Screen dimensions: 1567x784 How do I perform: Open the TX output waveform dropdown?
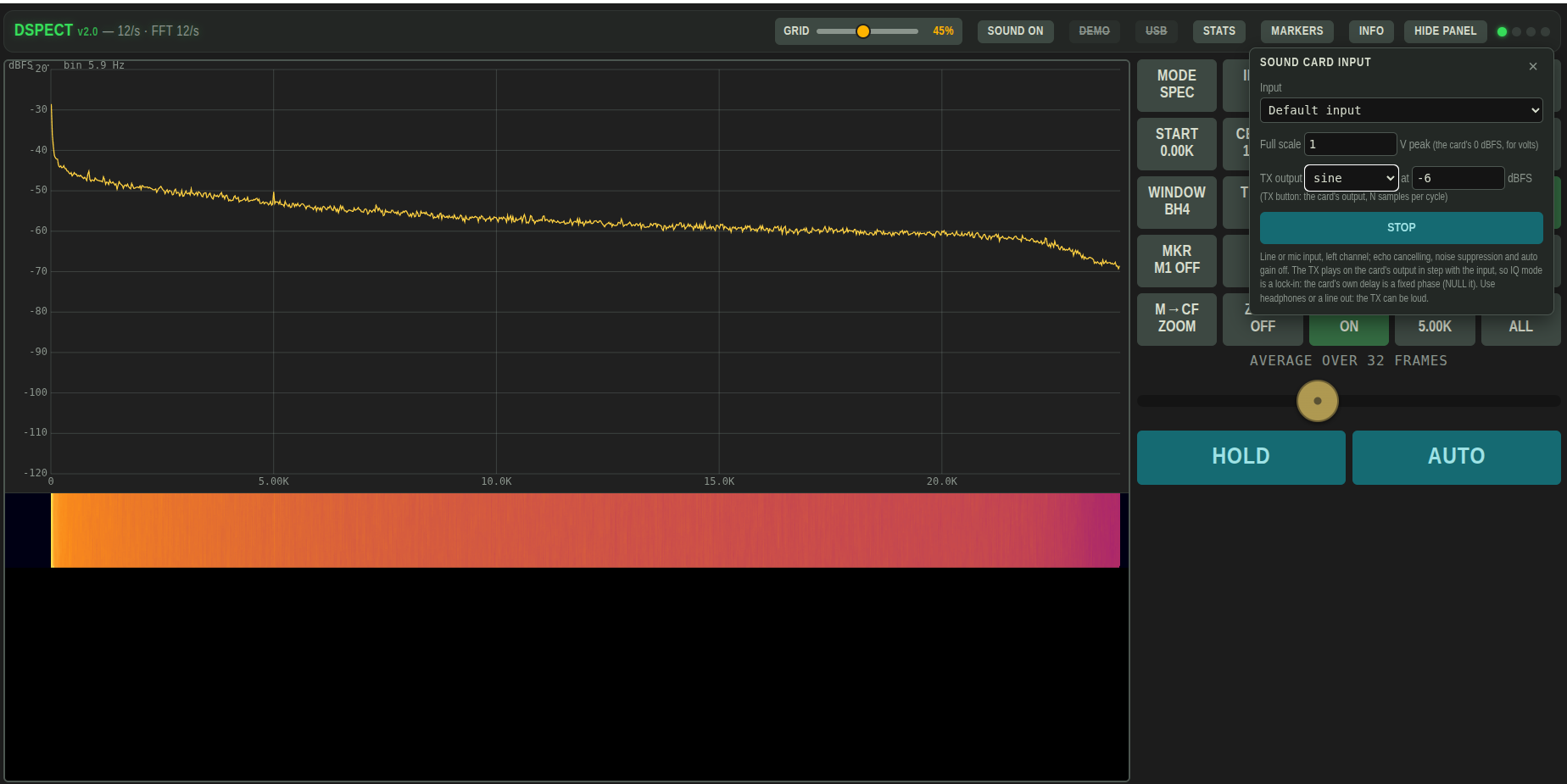[x=1352, y=178]
